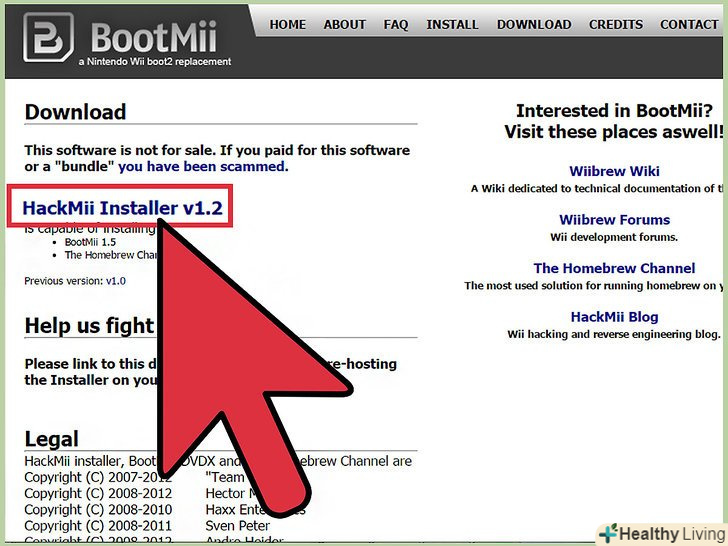Click 'a Nintendo Wii boot2 replacement' tagline
This screenshot has width=728, height=546.
point(155,61)
